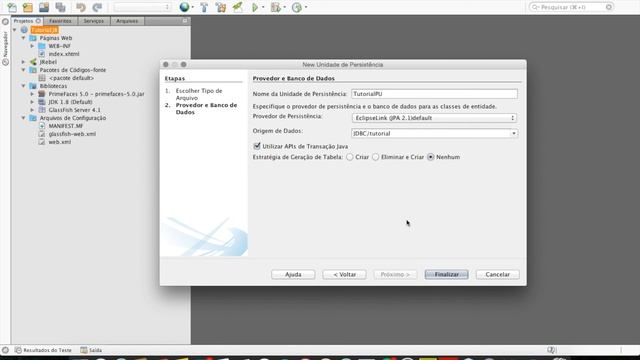Select web.xml in the project tree
Viewport: 640px width, 360px height.
pos(60,142)
